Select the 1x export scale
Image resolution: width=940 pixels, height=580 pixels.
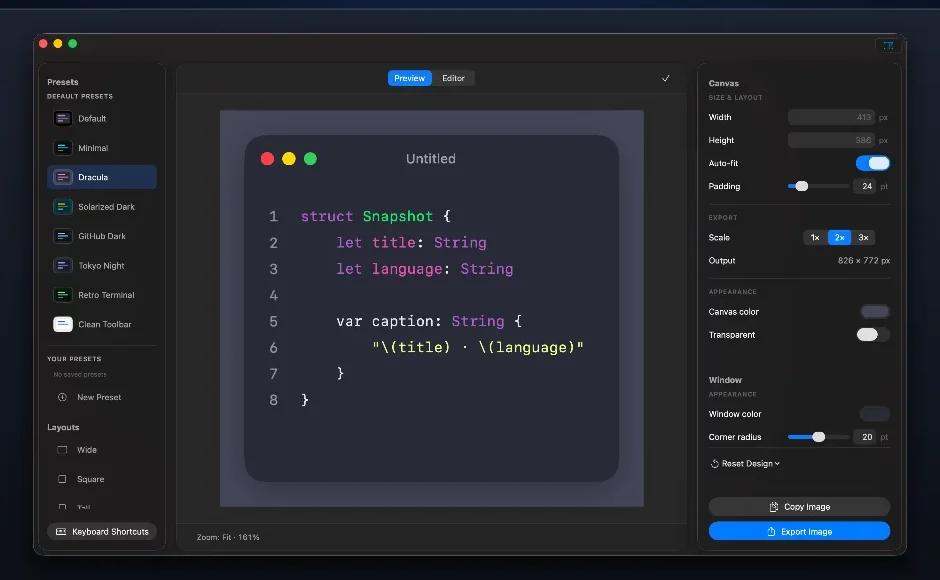coord(815,238)
